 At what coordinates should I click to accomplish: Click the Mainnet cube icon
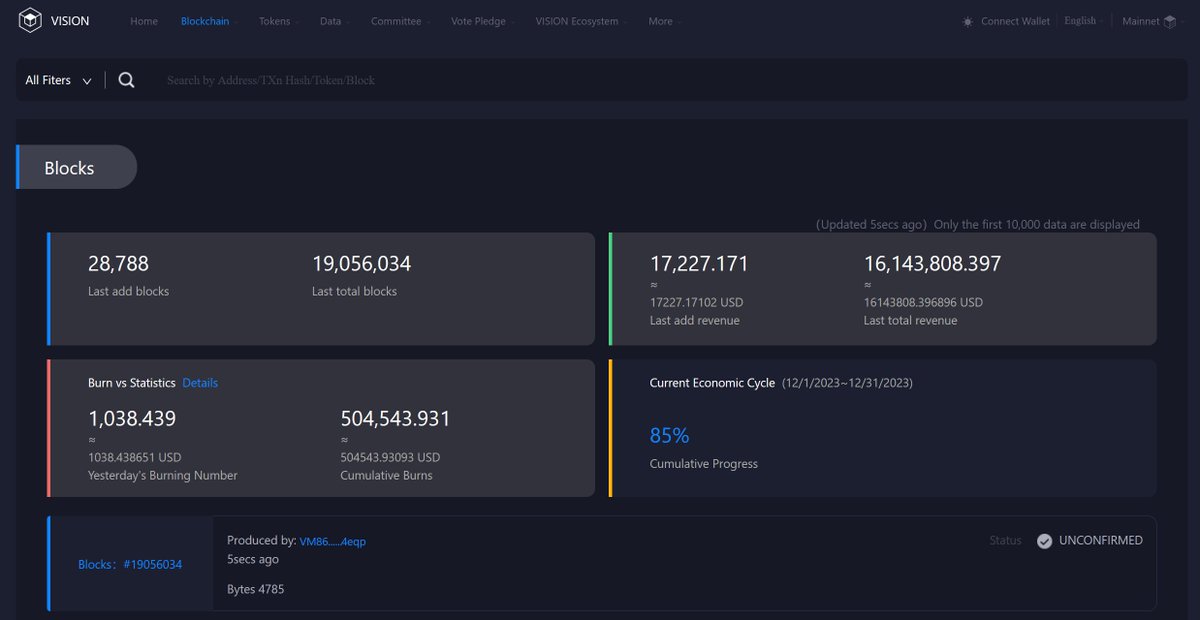coord(1170,21)
